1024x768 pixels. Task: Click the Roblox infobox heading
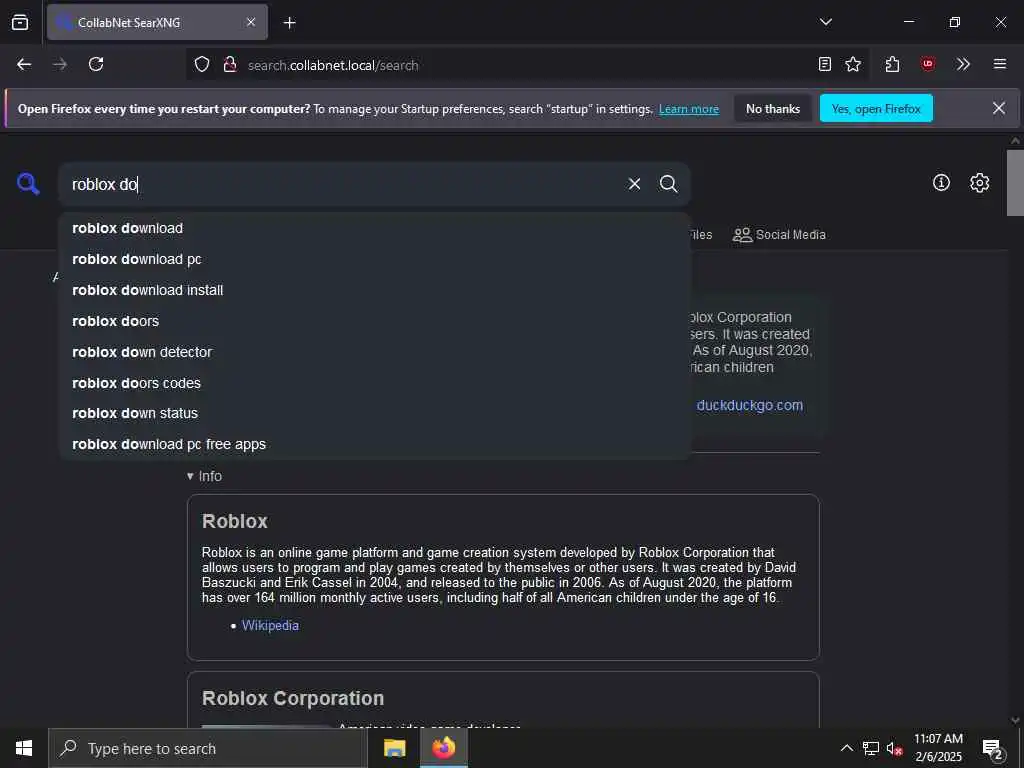pyautogui.click(x=235, y=521)
